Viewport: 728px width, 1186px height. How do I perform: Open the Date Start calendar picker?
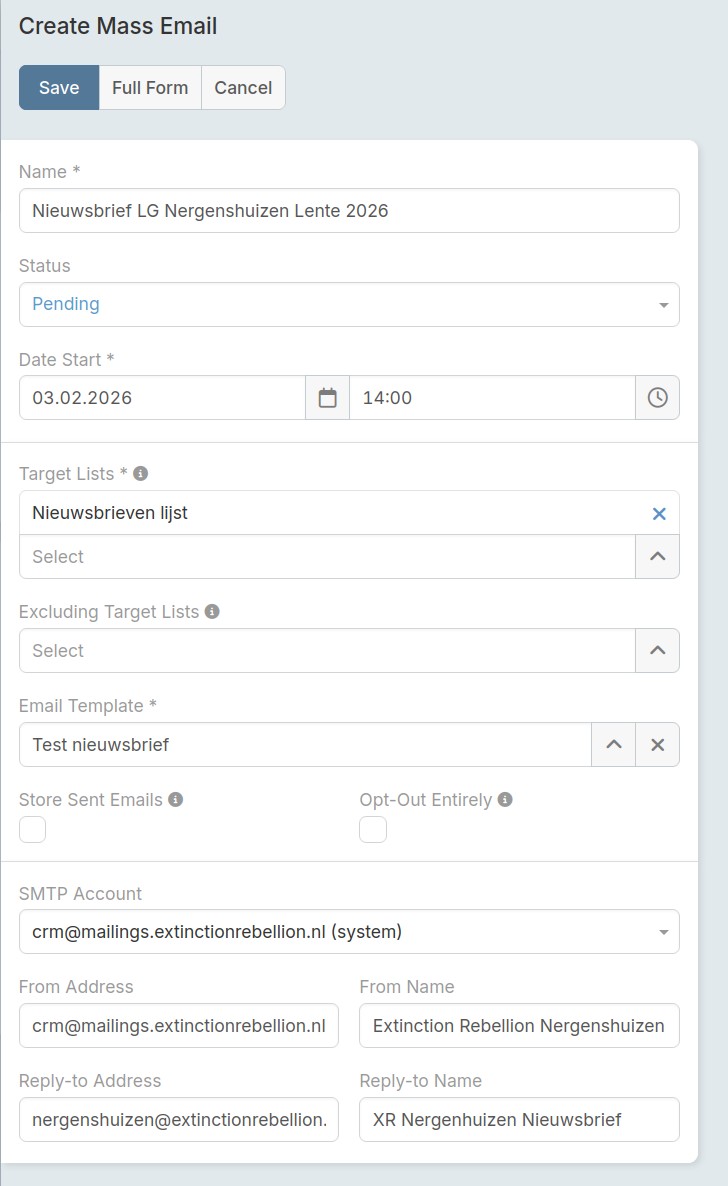pos(327,398)
